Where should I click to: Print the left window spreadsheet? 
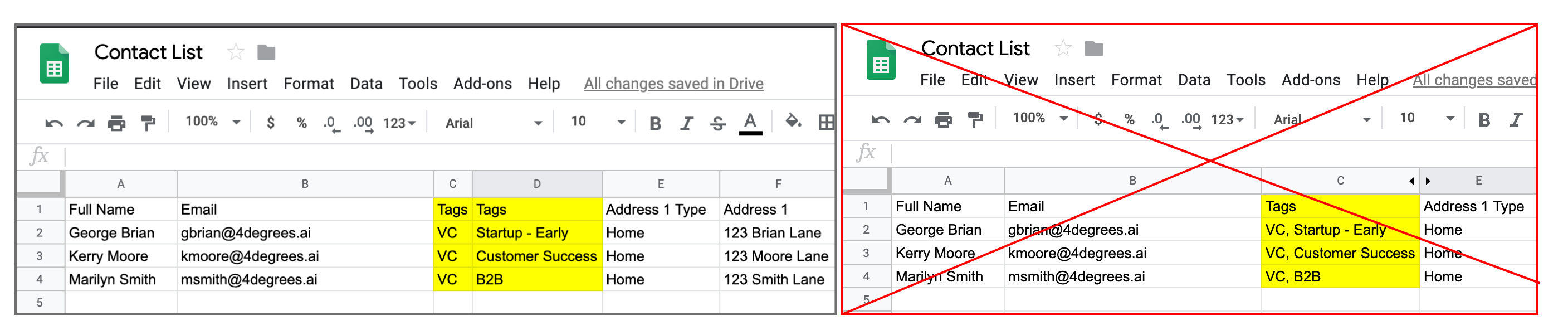(116, 124)
